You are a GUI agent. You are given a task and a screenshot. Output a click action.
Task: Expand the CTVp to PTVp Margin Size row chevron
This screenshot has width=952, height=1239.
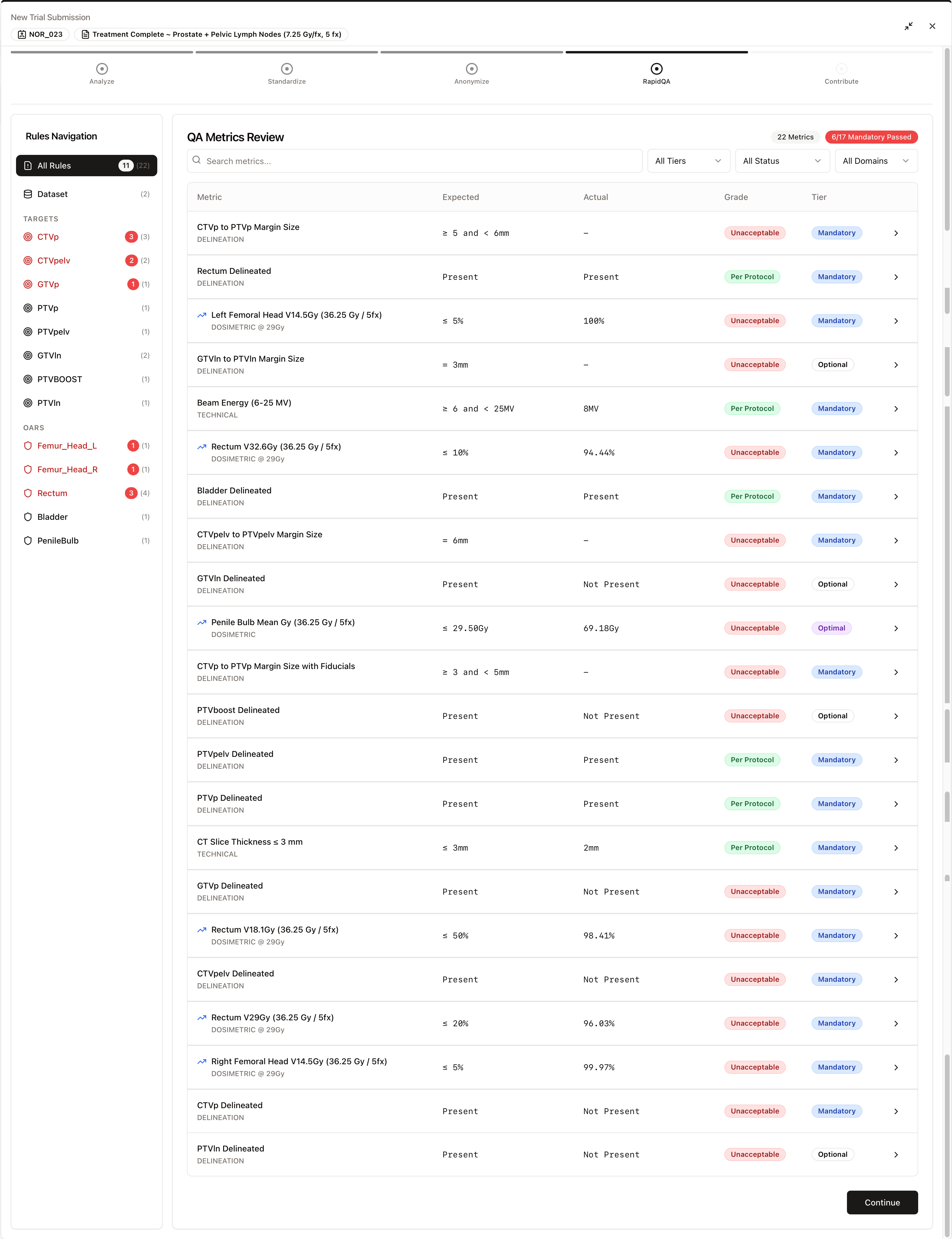pos(896,233)
